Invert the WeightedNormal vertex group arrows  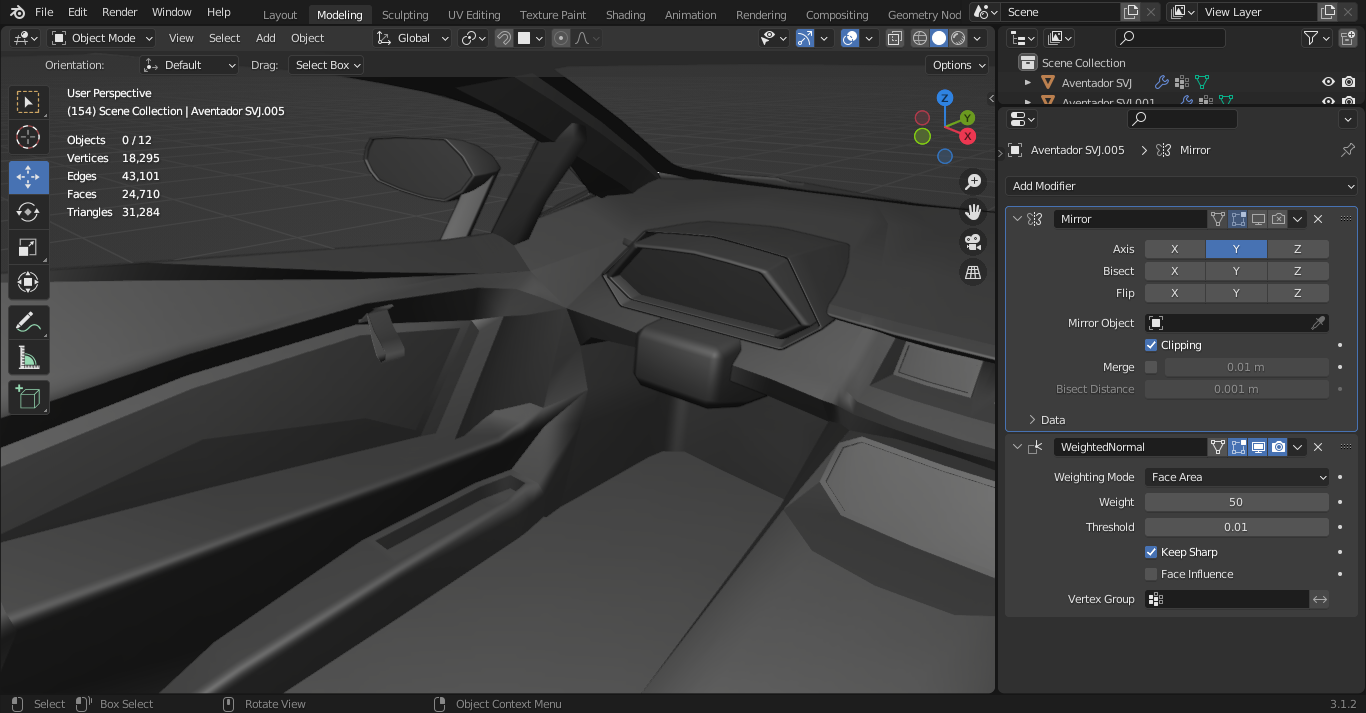(x=1320, y=599)
